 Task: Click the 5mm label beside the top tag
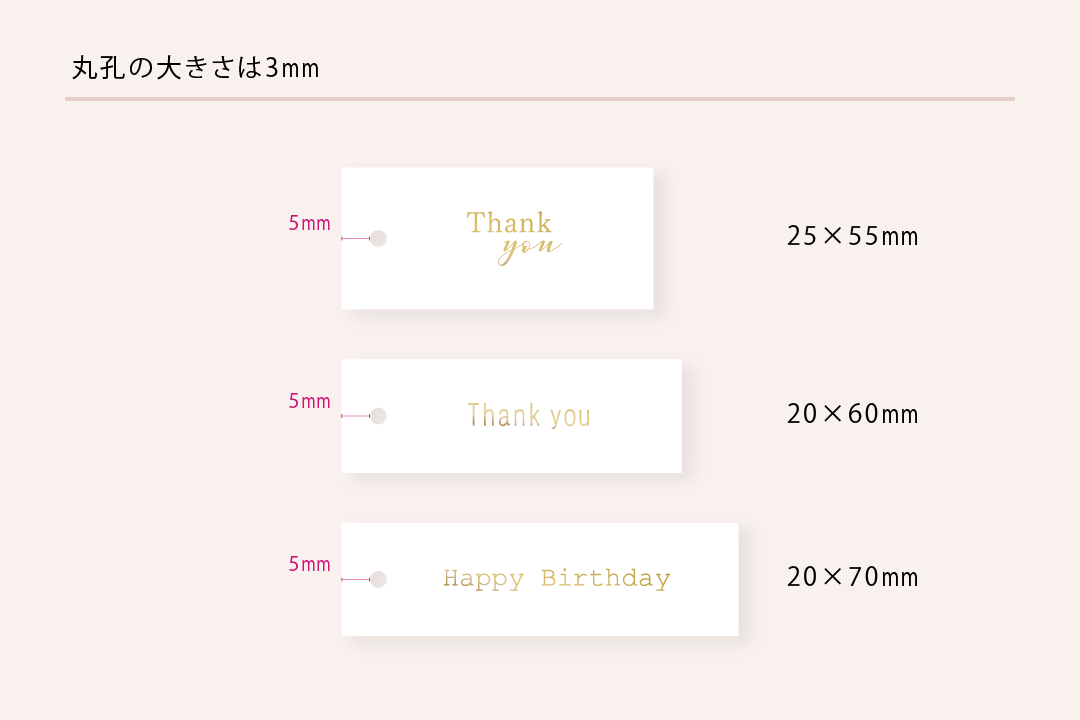click(x=309, y=223)
